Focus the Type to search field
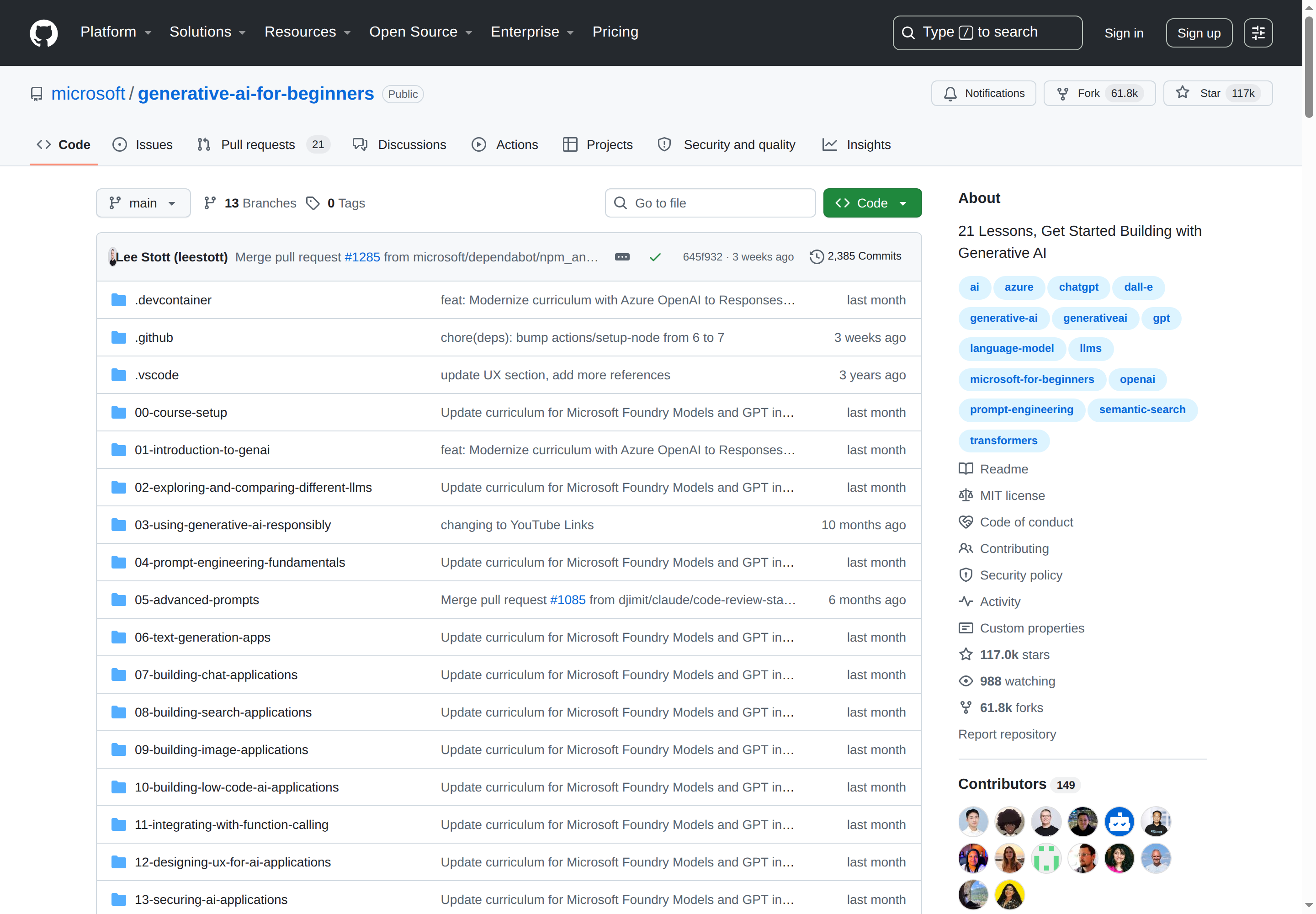 tap(987, 32)
